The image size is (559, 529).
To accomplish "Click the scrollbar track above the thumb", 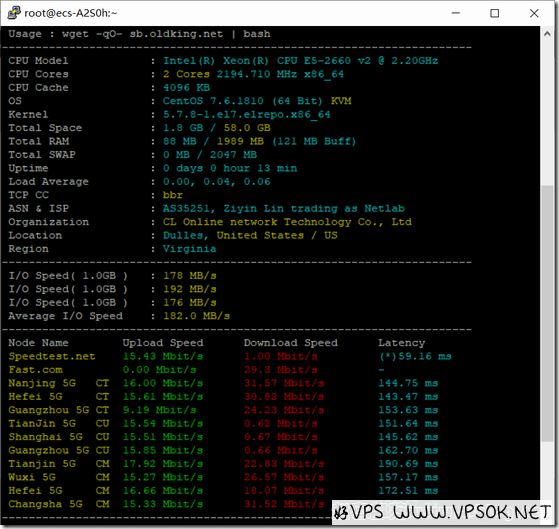I will pos(547,113).
